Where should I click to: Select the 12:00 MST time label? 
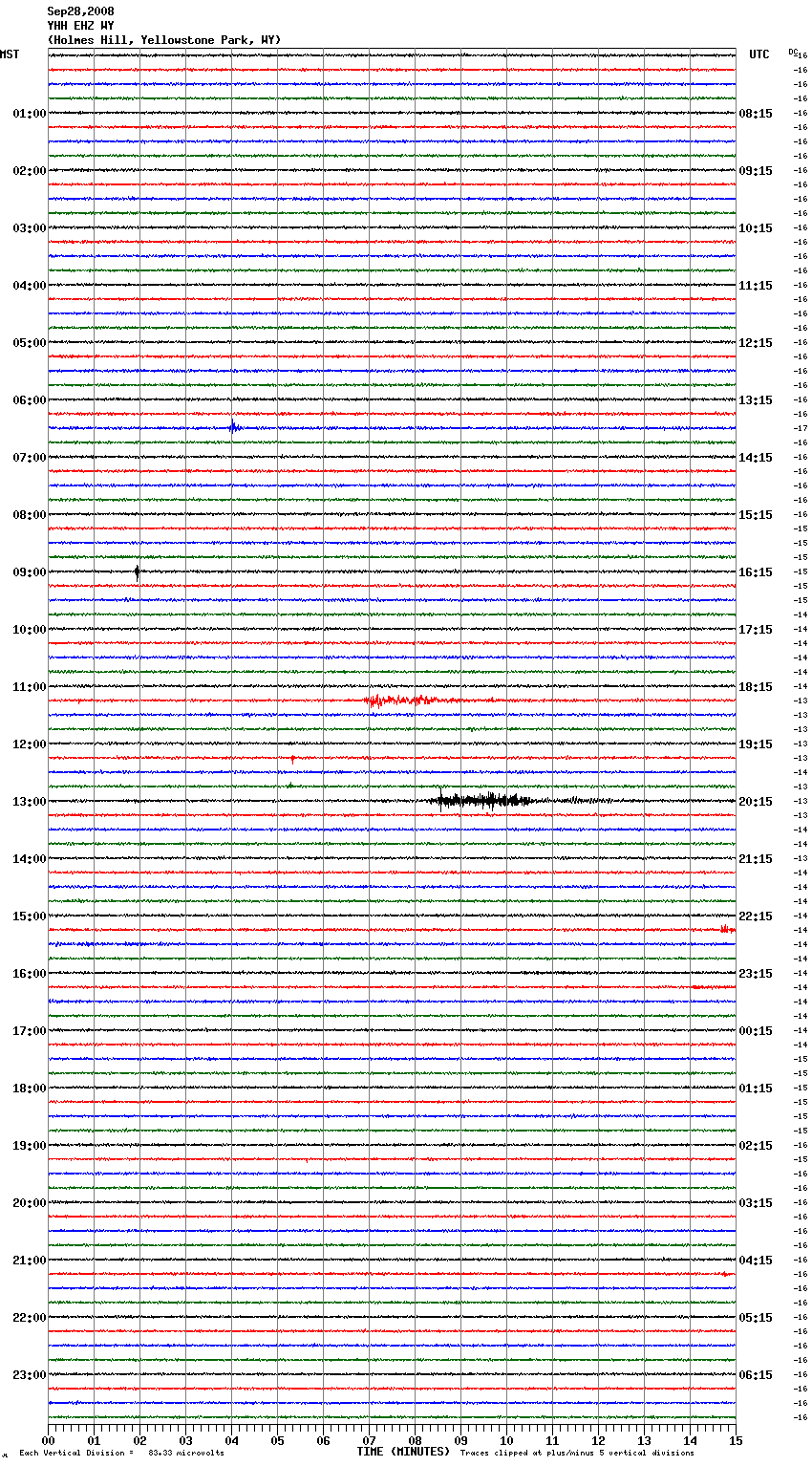coord(30,744)
